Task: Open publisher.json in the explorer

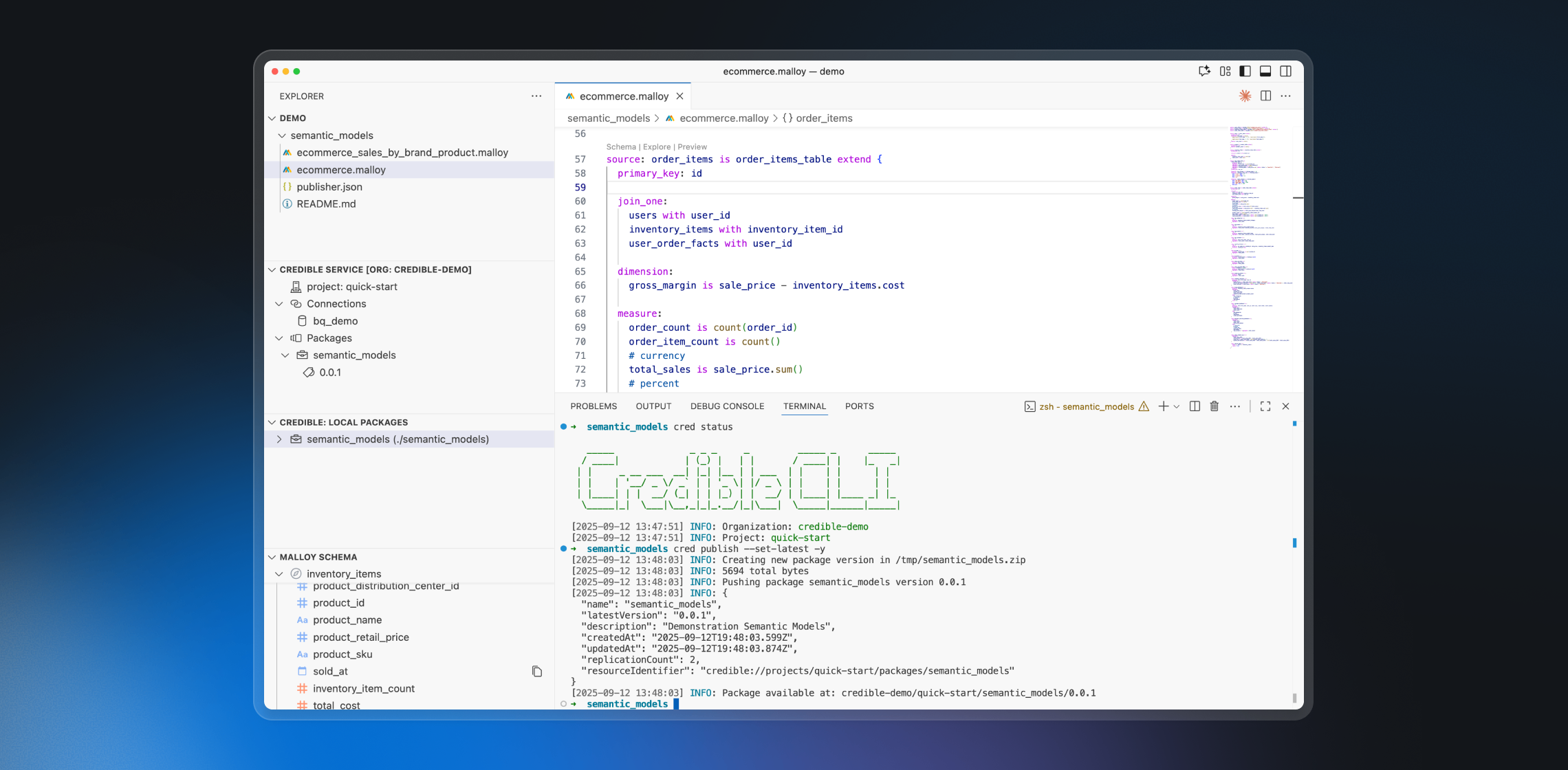Action: coord(329,187)
